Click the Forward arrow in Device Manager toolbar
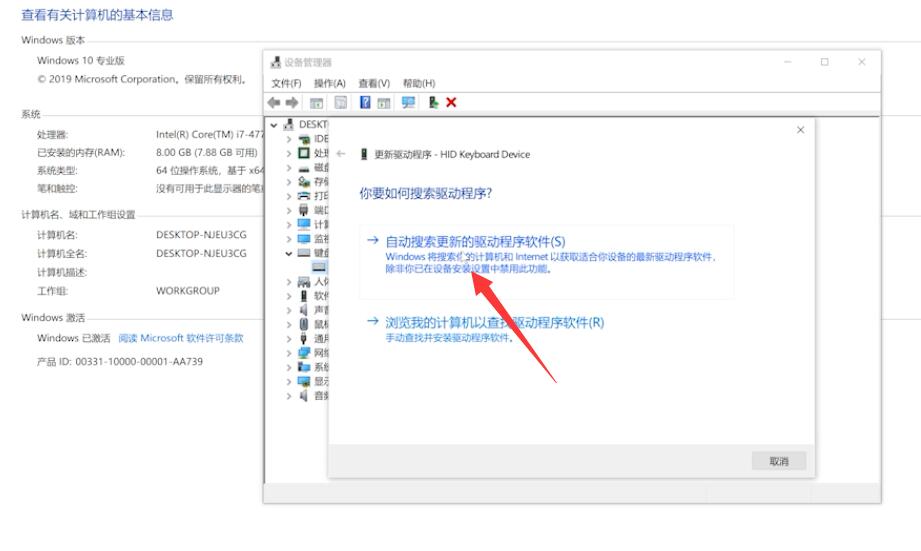The image size is (921, 551). (x=292, y=103)
